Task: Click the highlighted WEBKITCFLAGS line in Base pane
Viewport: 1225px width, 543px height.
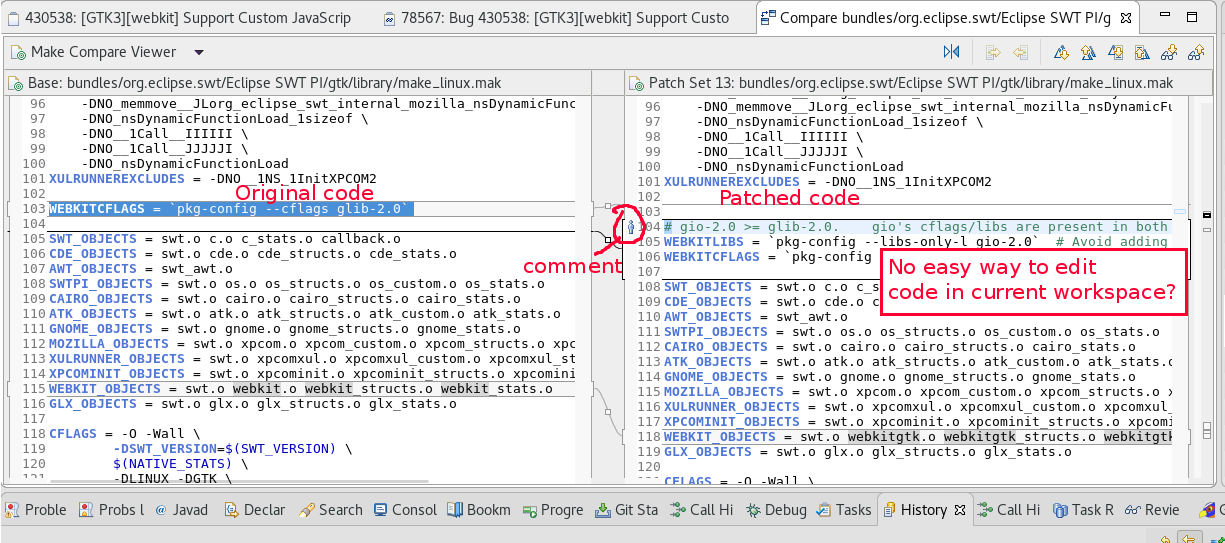Action: (230, 209)
